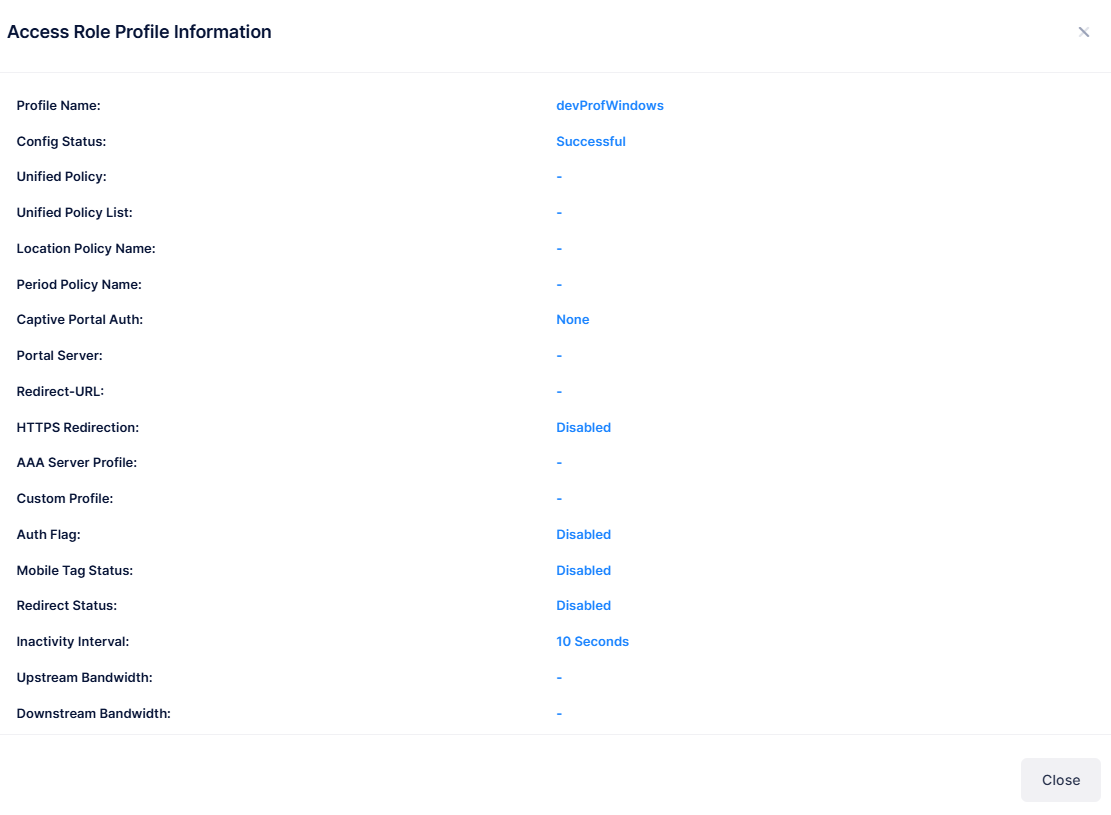
Task: Open the Successful config status link
Action: coord(591,141)
